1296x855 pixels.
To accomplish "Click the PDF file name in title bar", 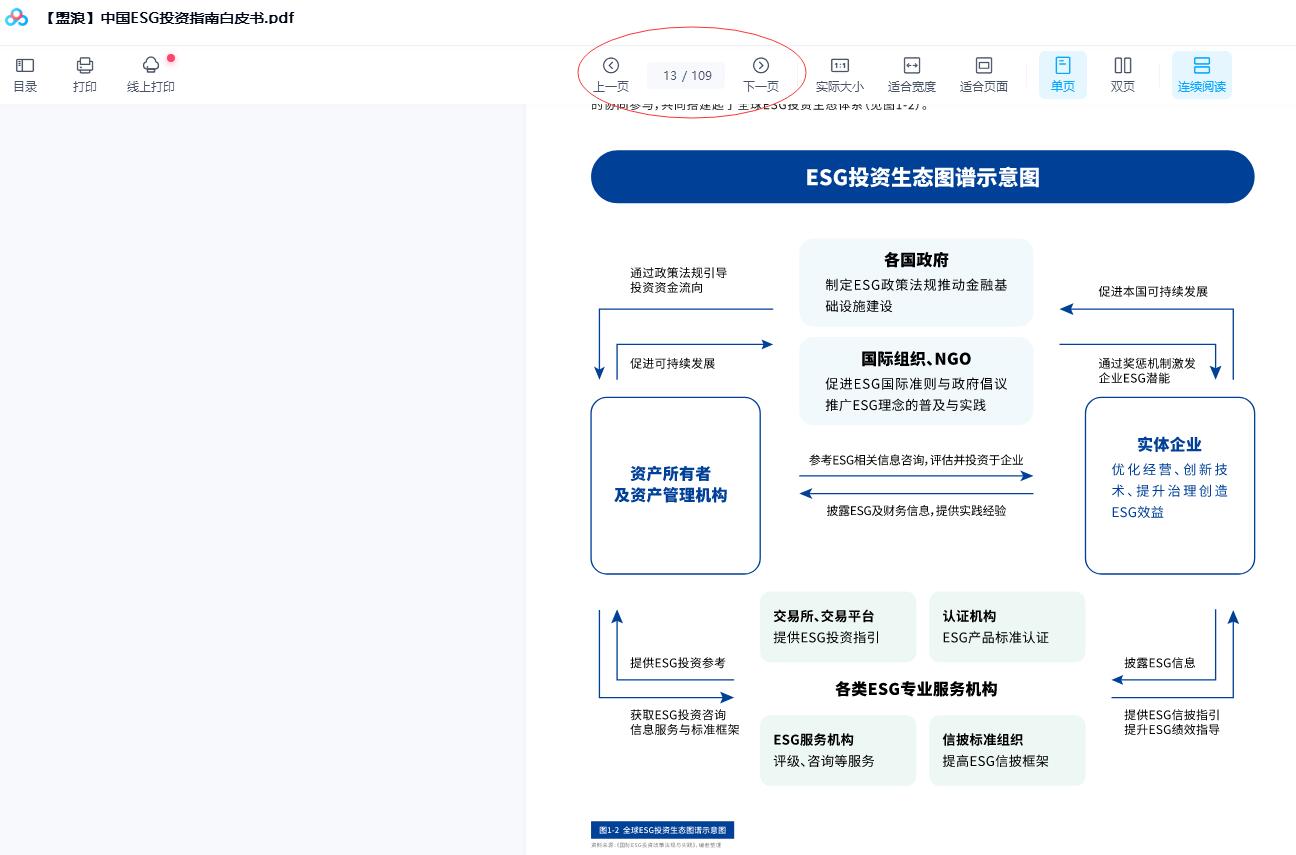I will pos(168,18).
